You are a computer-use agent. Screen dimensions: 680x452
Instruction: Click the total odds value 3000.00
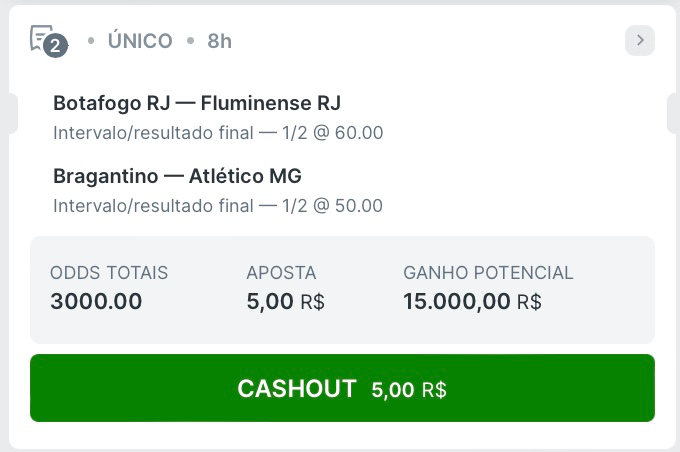click(x=96, y=301)
